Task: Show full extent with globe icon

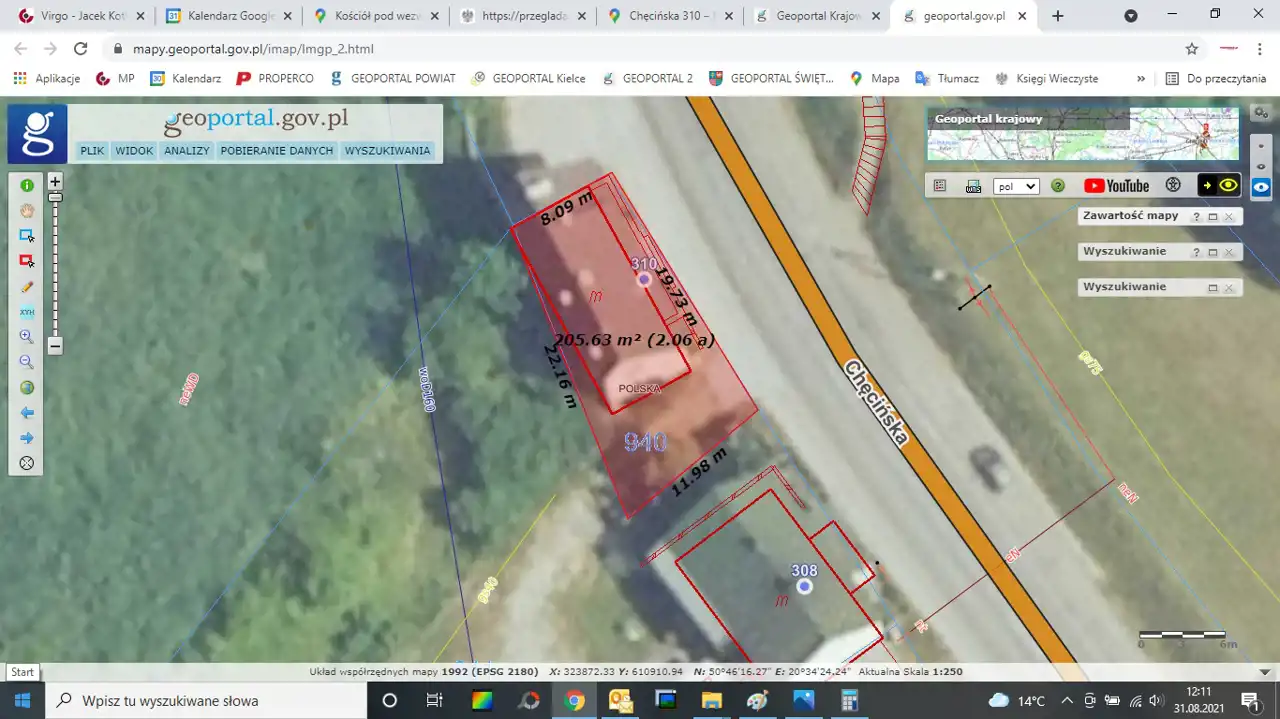Action: click(x=27, y=388)
